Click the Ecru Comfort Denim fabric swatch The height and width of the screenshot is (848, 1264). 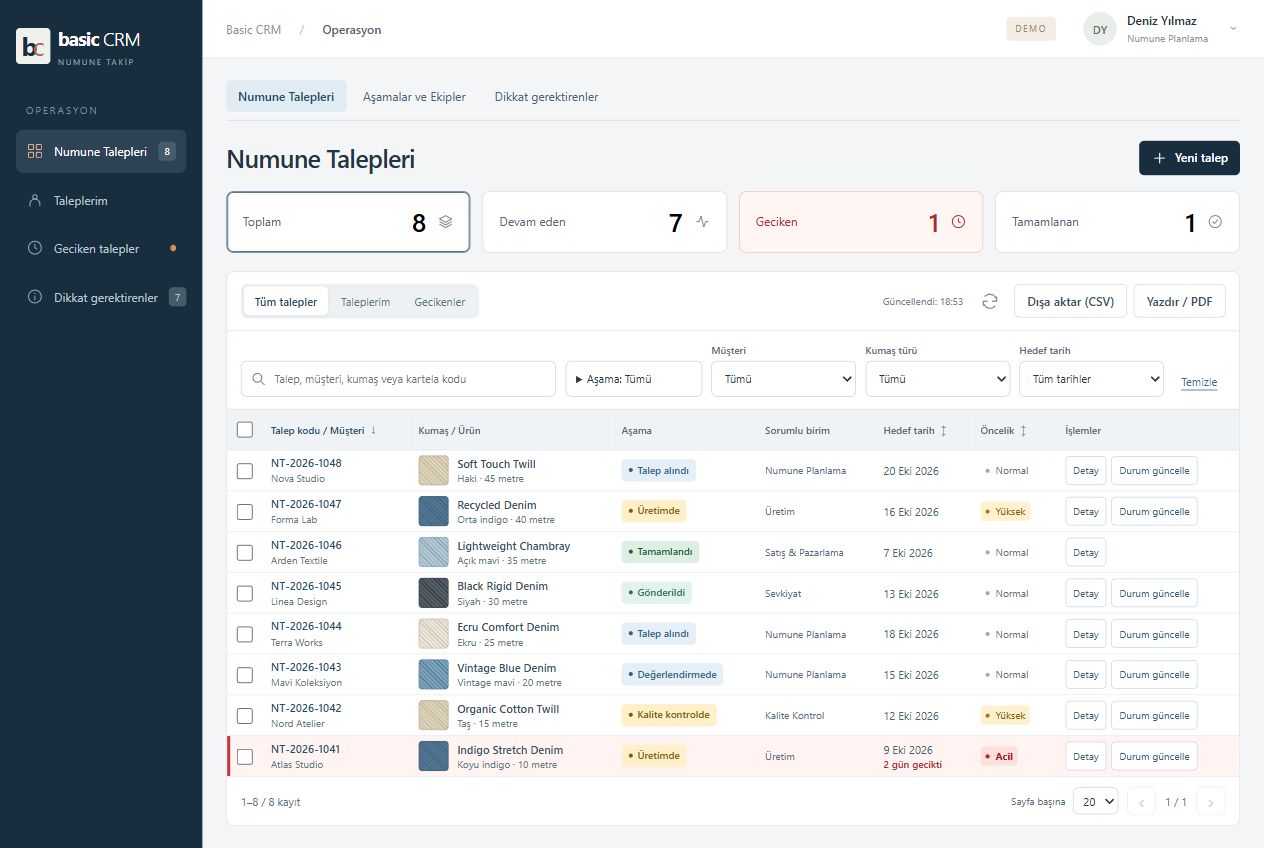[x=433, y=634]
